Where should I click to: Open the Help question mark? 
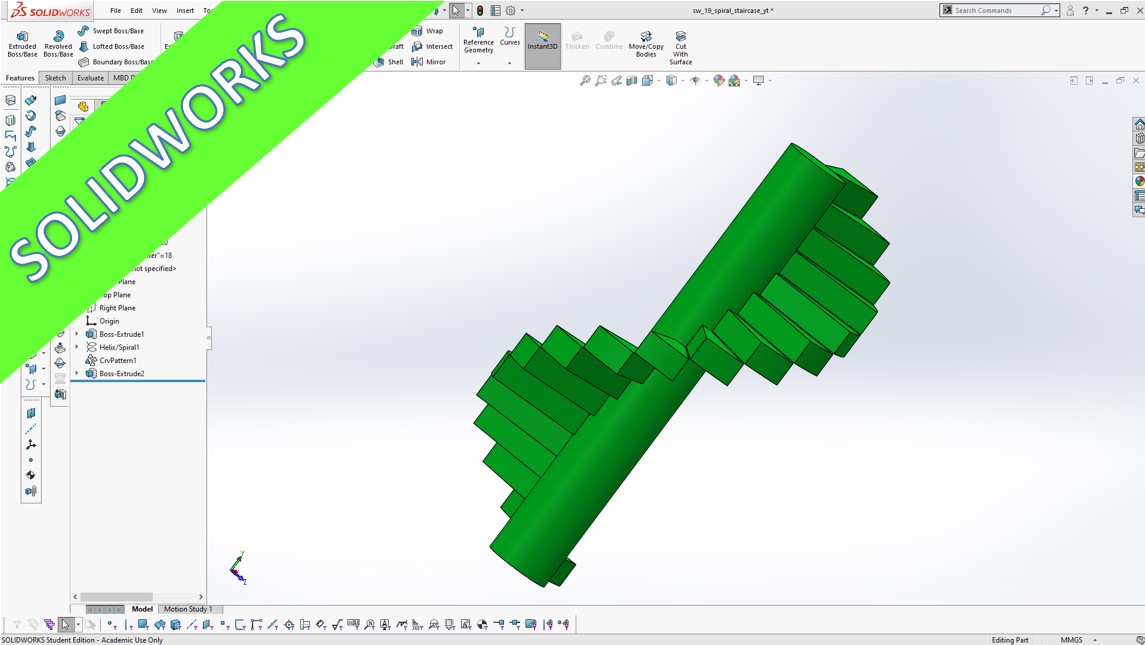(1085, 10)
